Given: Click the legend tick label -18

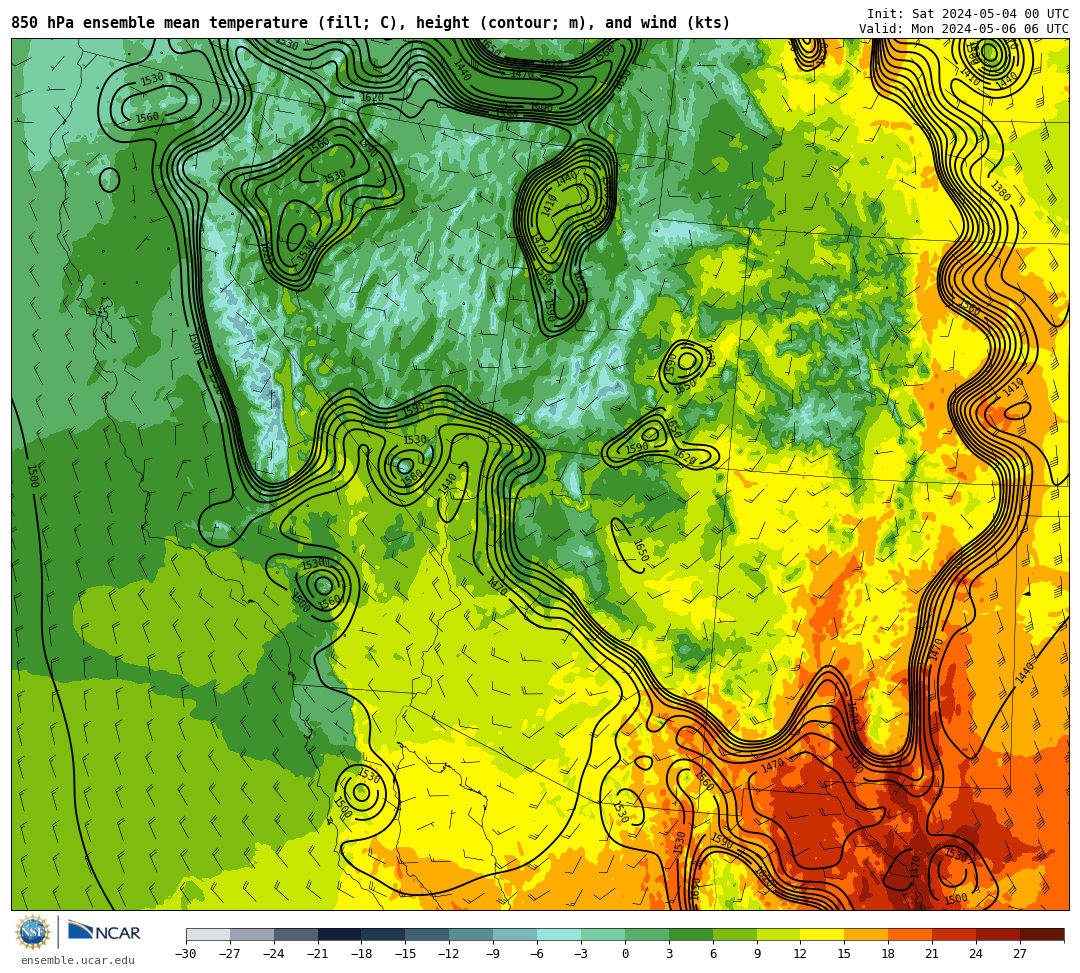Looking at the screenshot, I should (362, 954).
